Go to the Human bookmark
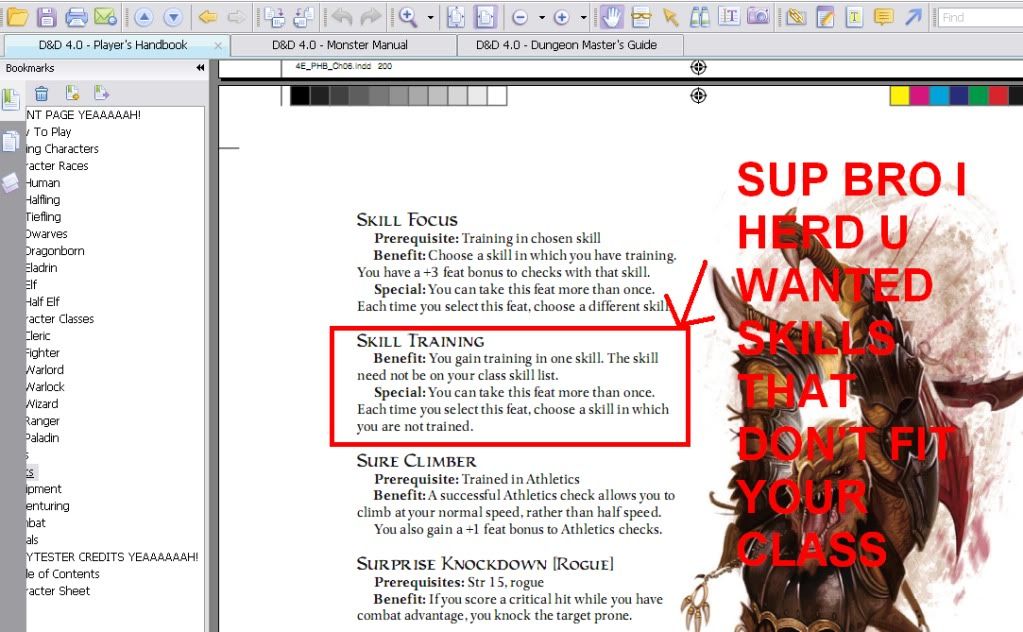1023x632 pixels. click(x=43, y=183)
